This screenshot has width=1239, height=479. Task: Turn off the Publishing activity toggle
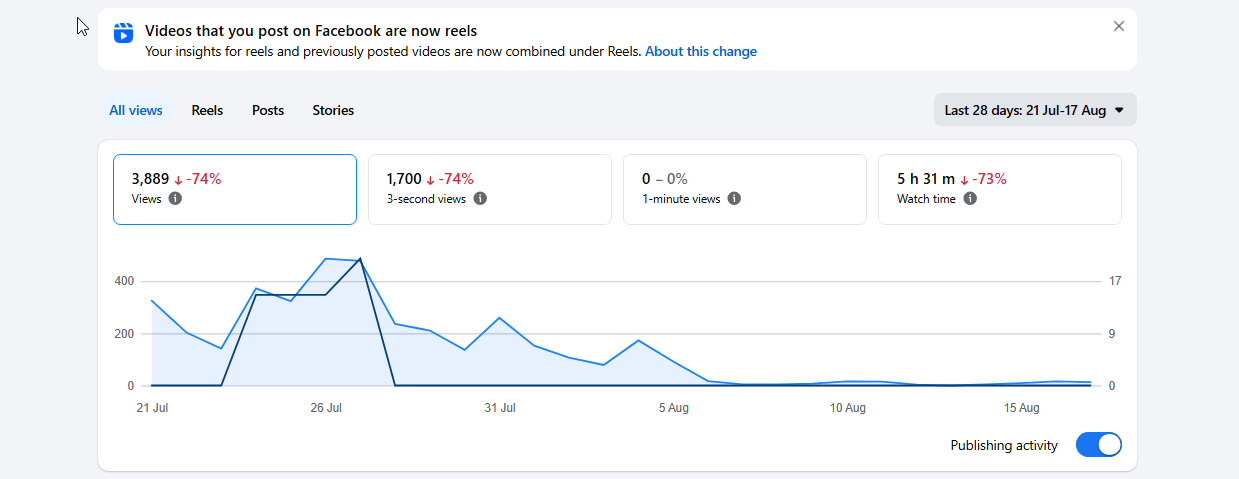coord(1098,445)
